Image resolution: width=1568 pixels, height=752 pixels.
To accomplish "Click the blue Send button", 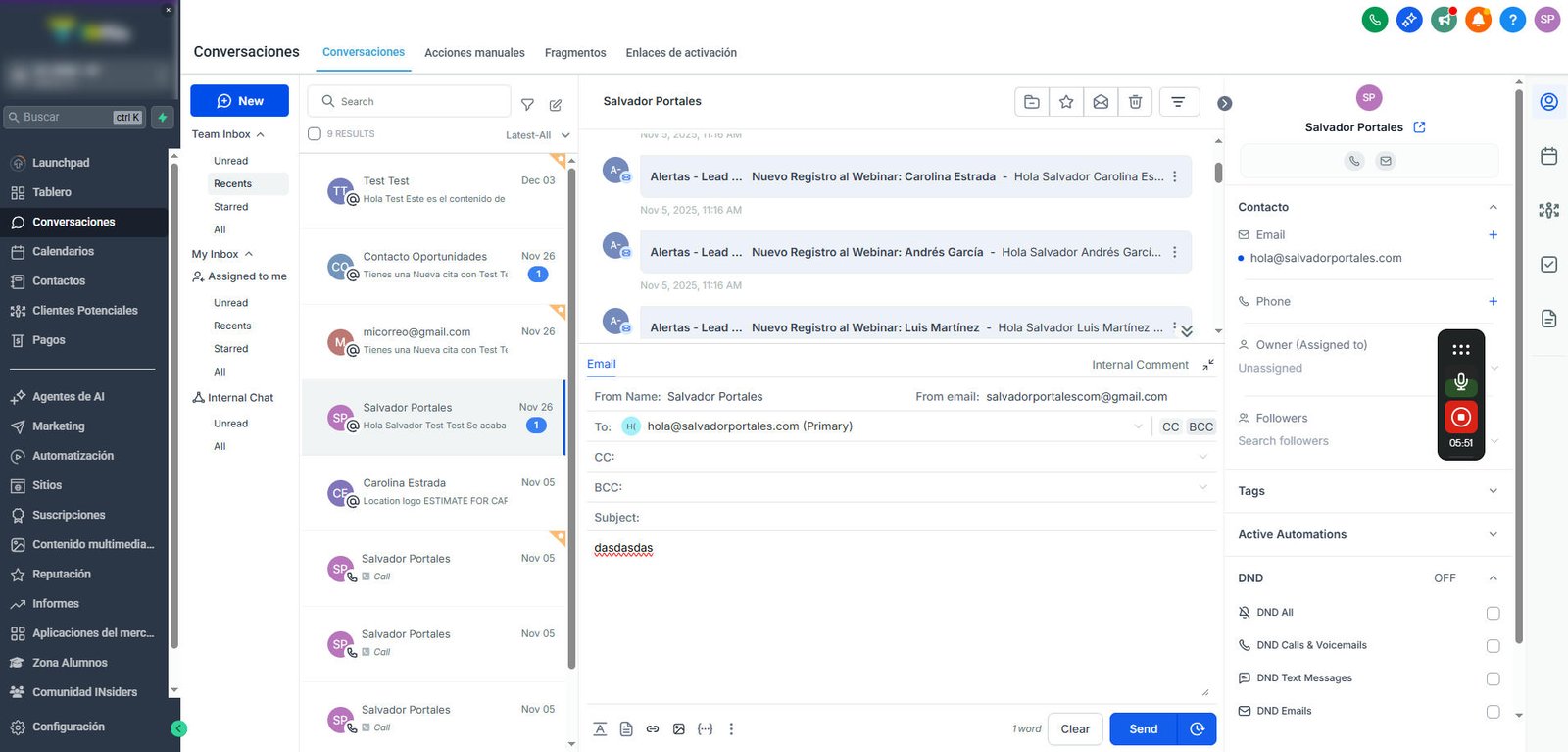I will 1144,729.
